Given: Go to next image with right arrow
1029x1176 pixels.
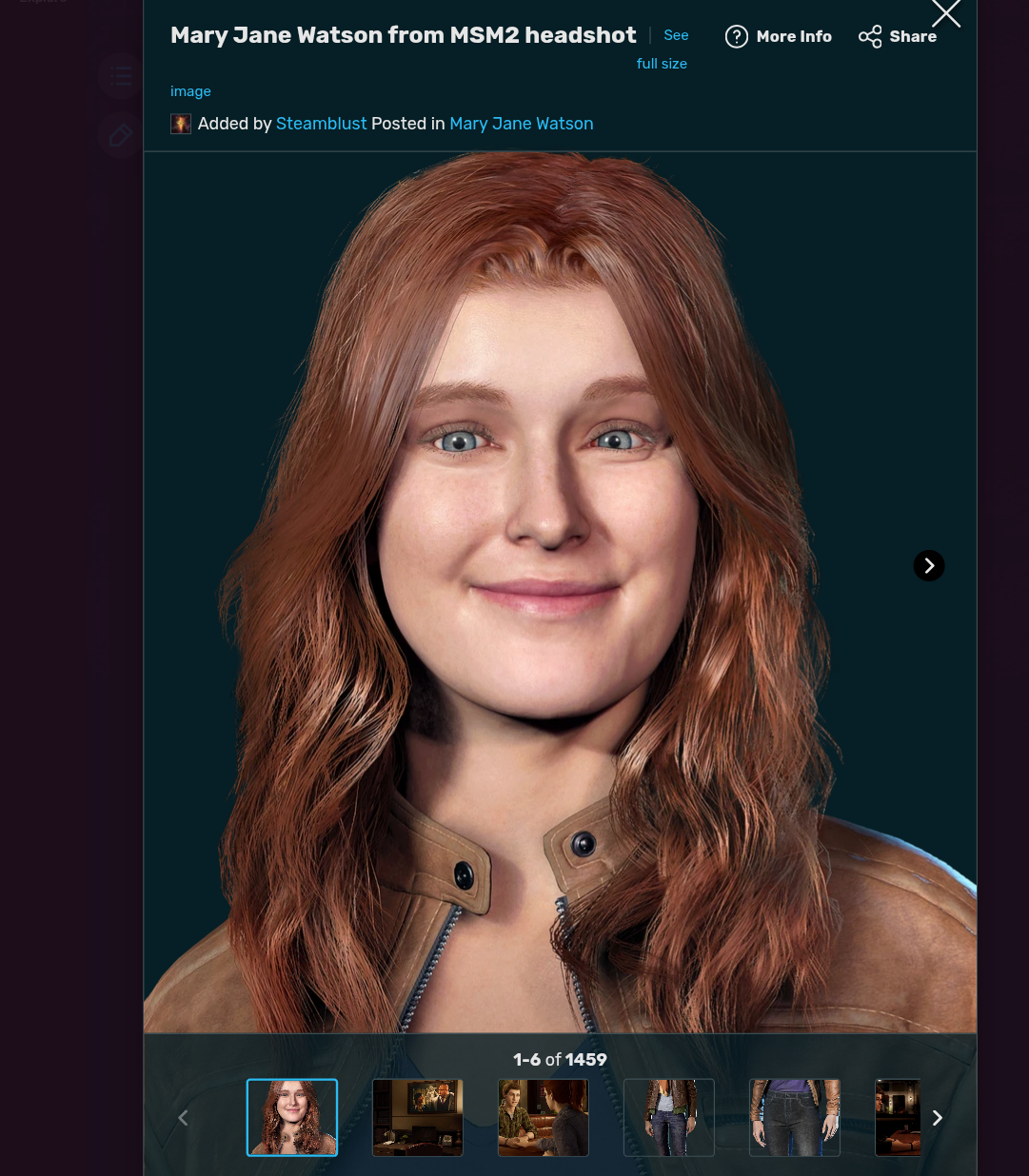Looking at the screenshot, I should tap(929, 566).
